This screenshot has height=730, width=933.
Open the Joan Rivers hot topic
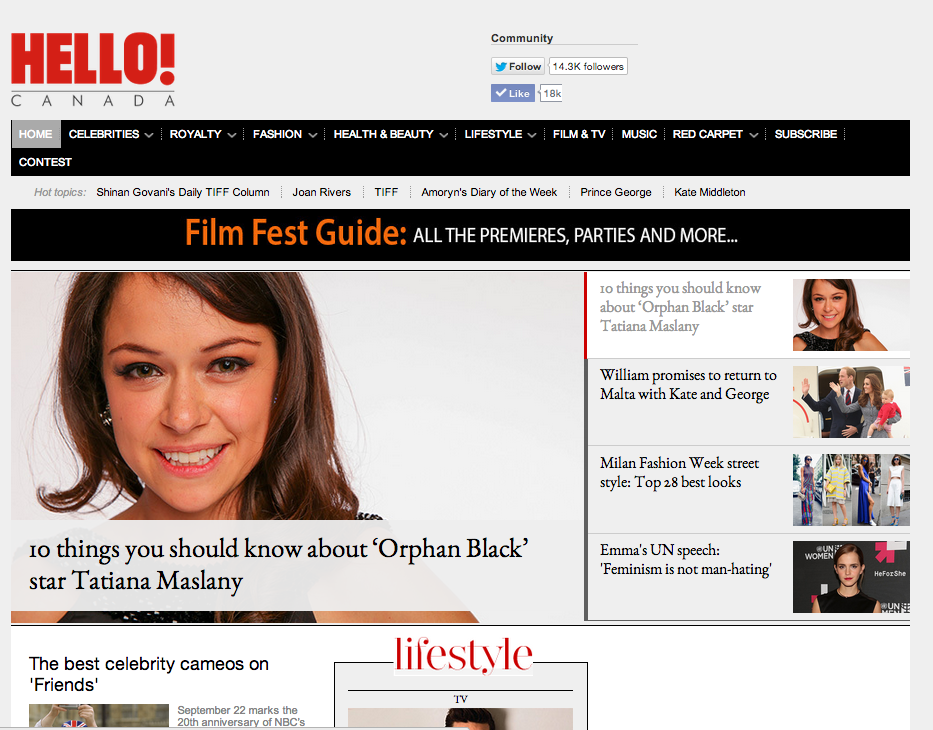(321, 192)
